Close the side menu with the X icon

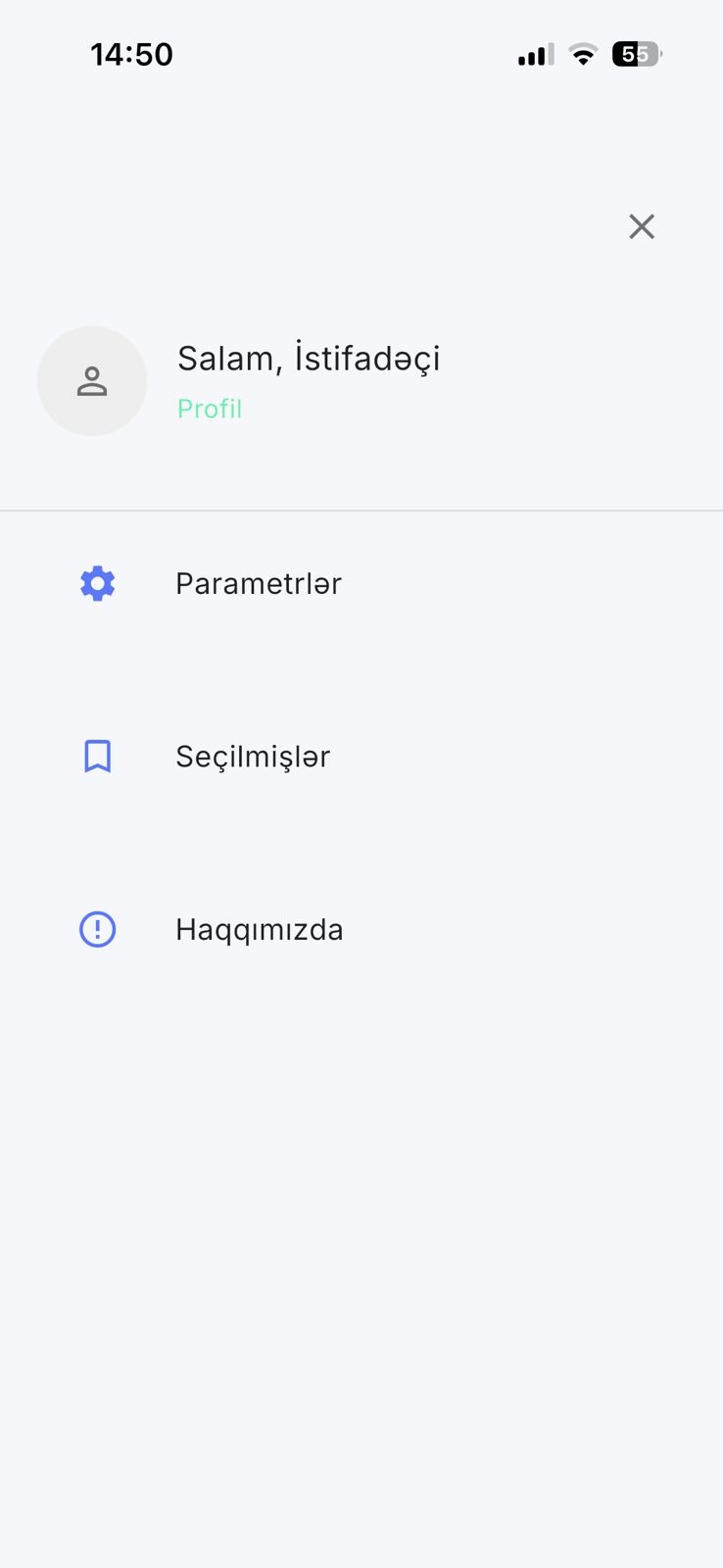[x=642, y=226]
